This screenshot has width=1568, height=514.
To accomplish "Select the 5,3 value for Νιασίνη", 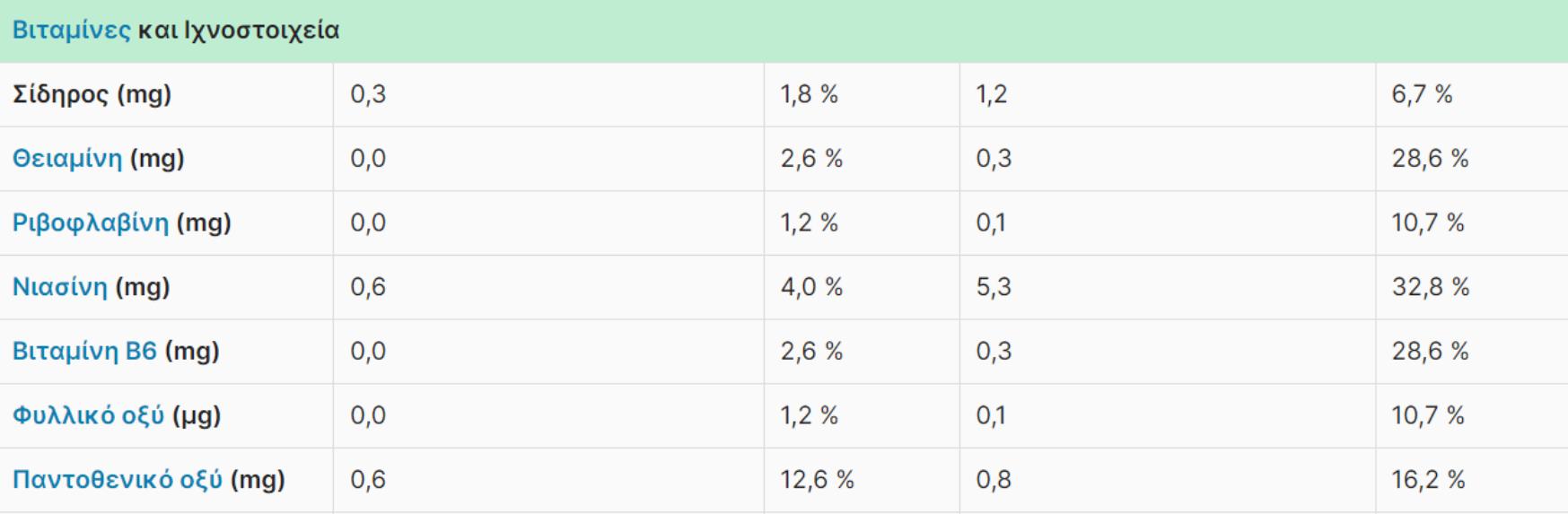I will pos(994,287).
